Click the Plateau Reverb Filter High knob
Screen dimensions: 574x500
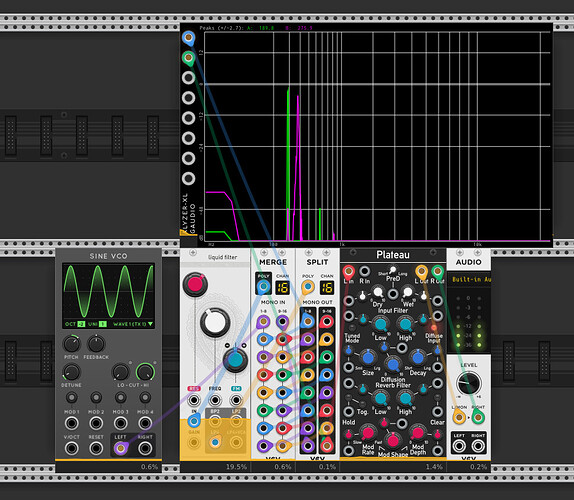[x=405, y=398]
